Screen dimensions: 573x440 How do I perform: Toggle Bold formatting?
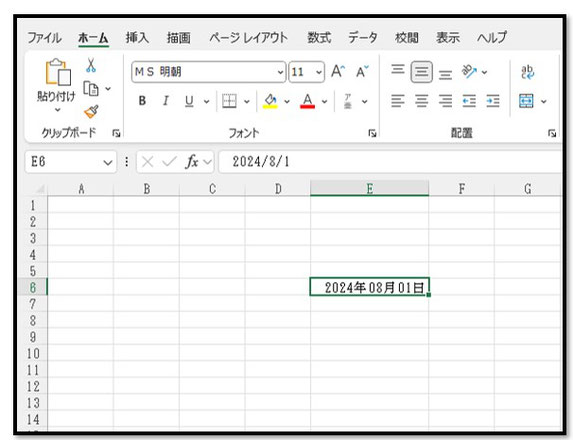pyautogui.click(x=143, y=101)
